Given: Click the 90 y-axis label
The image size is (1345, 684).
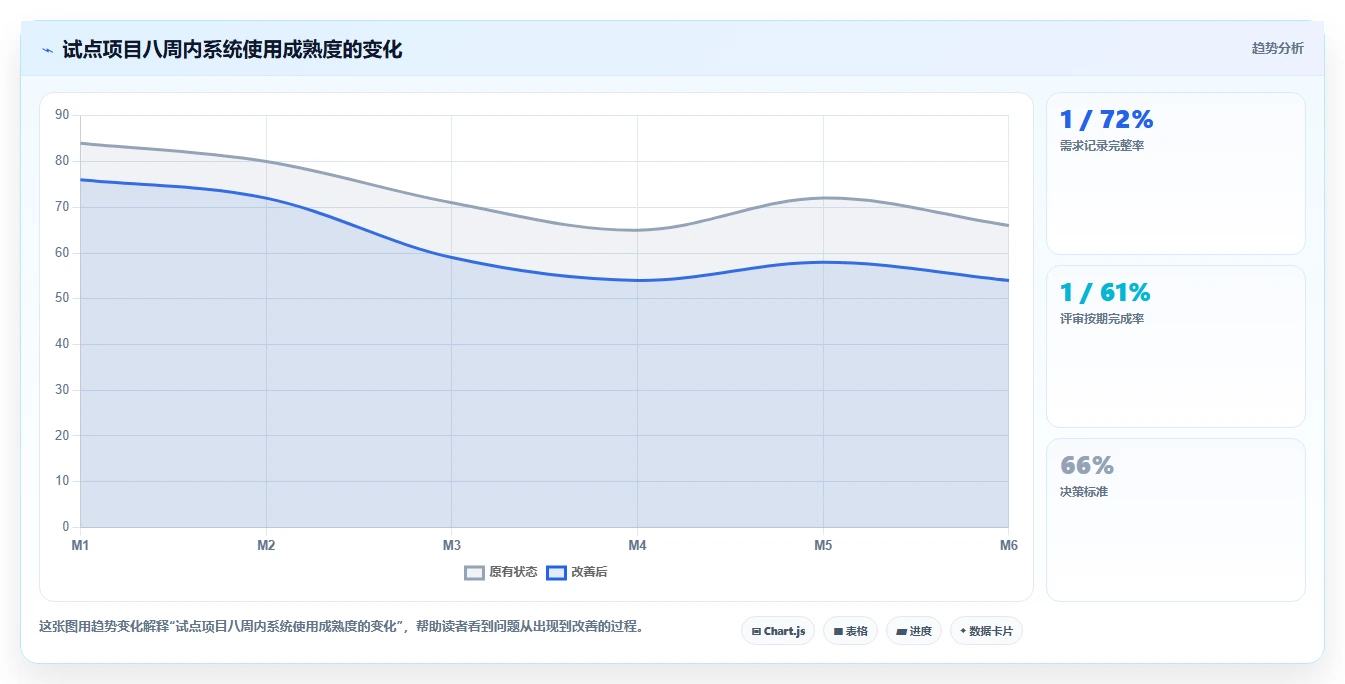Looking at the screenshot, I should 62,115.
